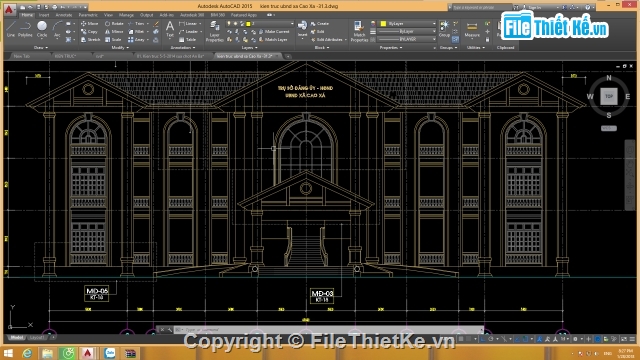
Task: Open Internet Explorer from taskbar
Action: pyautogui.click(x=27, y=353)
